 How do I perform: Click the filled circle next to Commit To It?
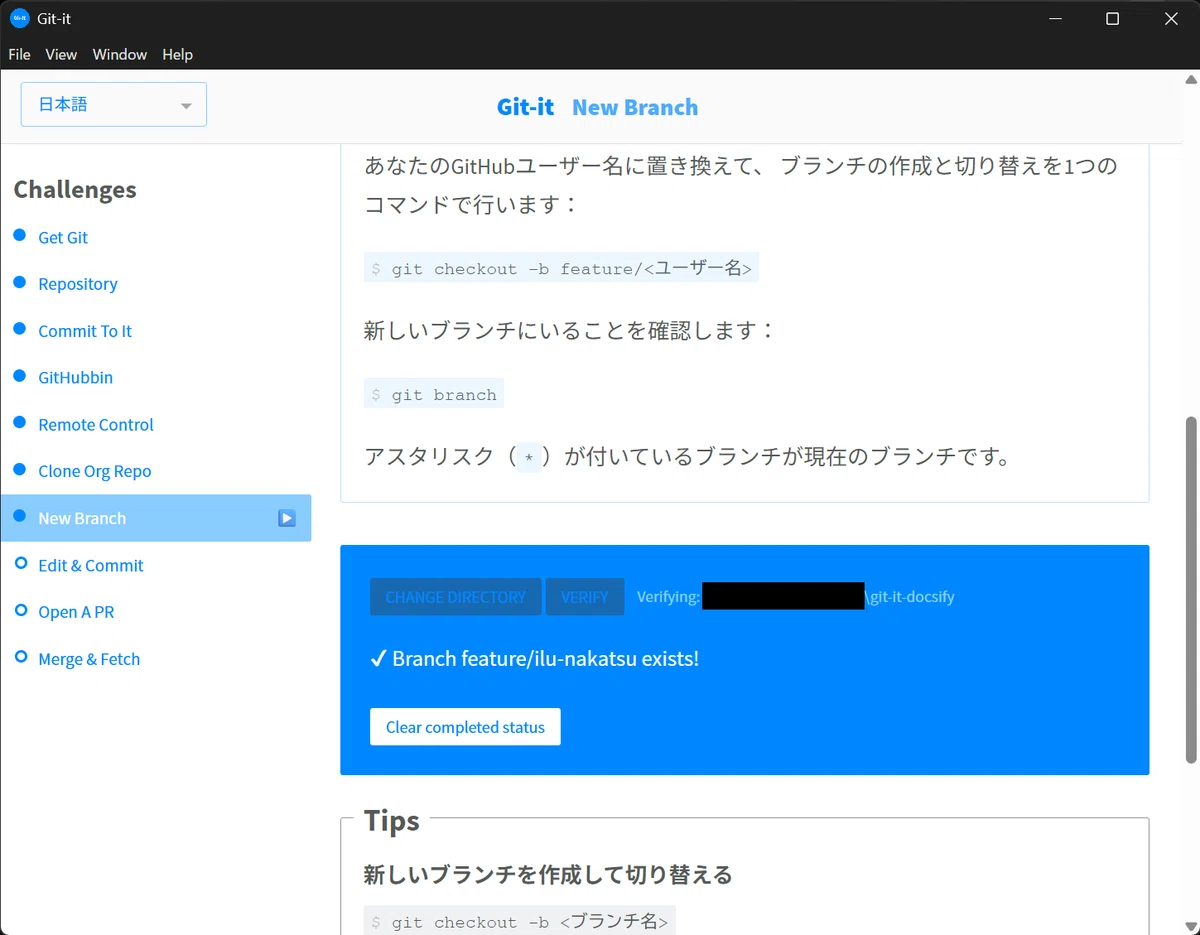20,329
